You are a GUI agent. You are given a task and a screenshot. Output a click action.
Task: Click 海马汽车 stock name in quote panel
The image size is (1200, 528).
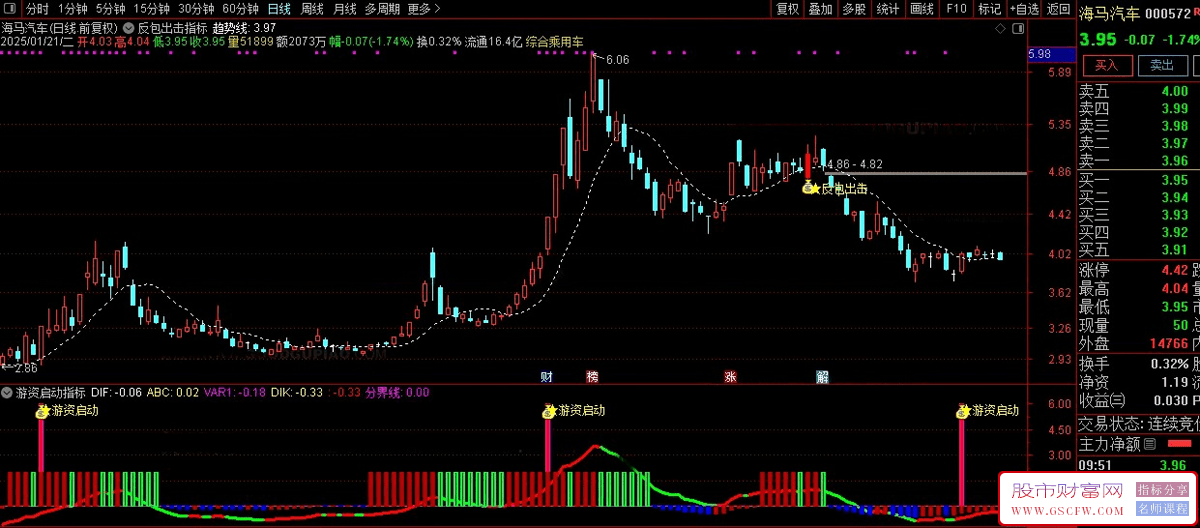tap(1109, 14)
